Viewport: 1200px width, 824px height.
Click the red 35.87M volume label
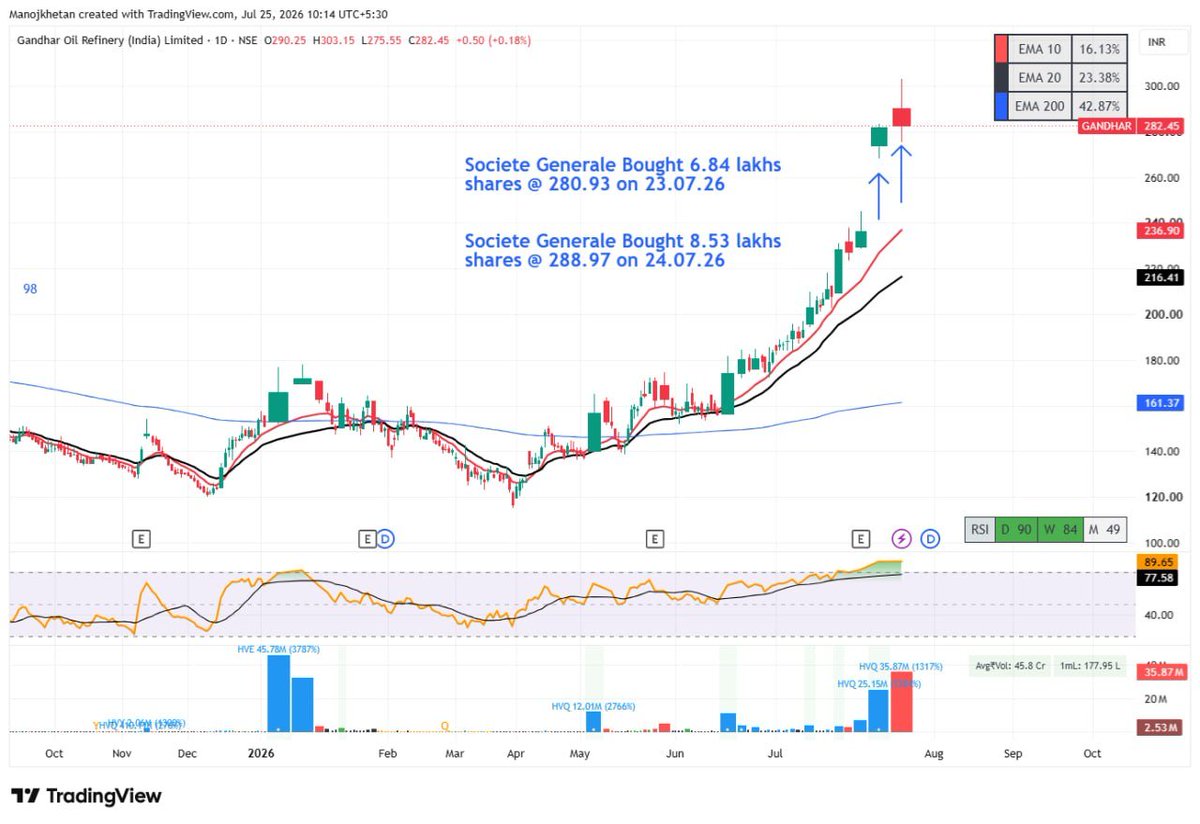tap(1161, 673)
